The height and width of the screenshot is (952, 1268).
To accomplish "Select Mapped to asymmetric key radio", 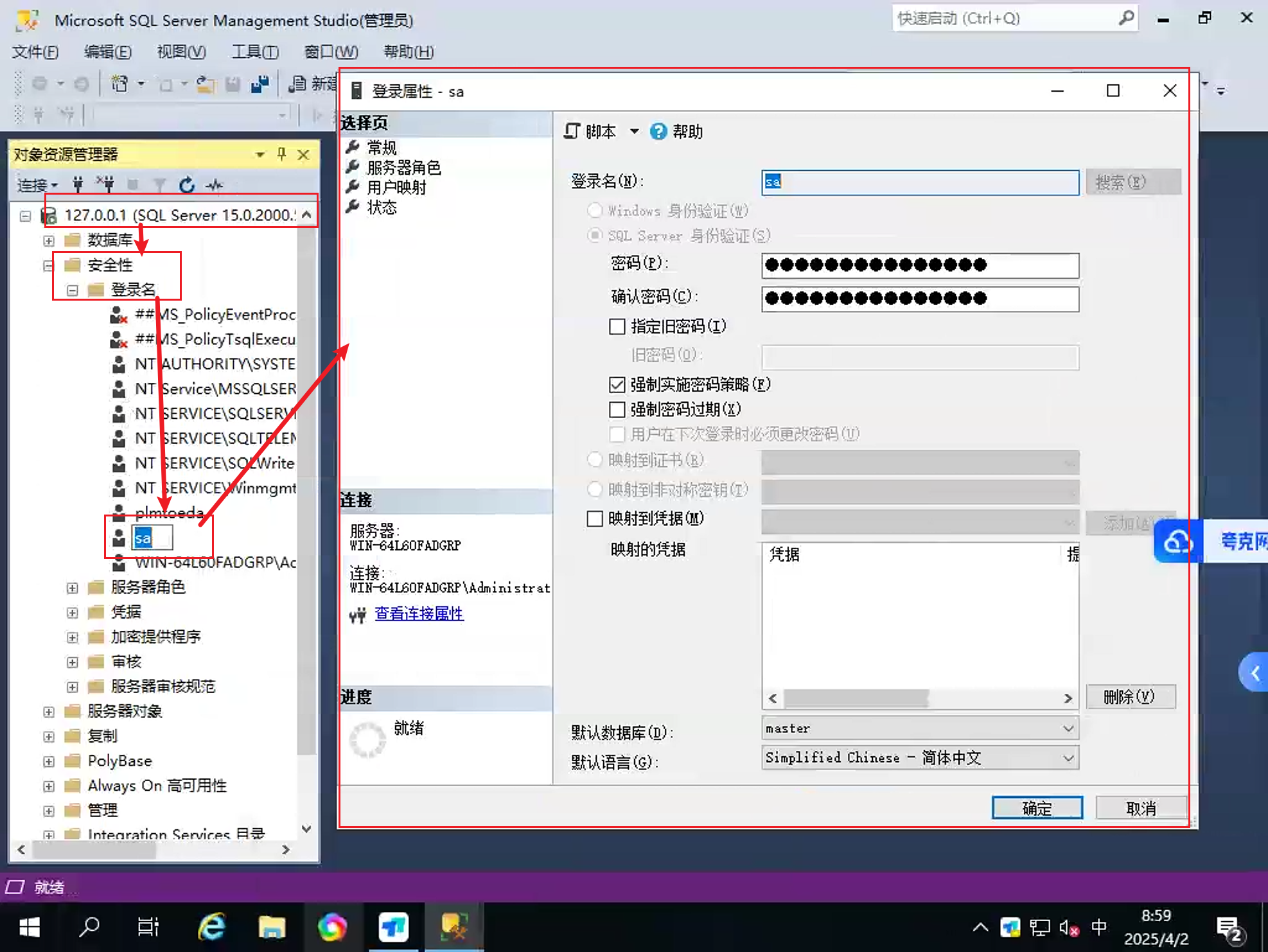I will coord(595,489).
